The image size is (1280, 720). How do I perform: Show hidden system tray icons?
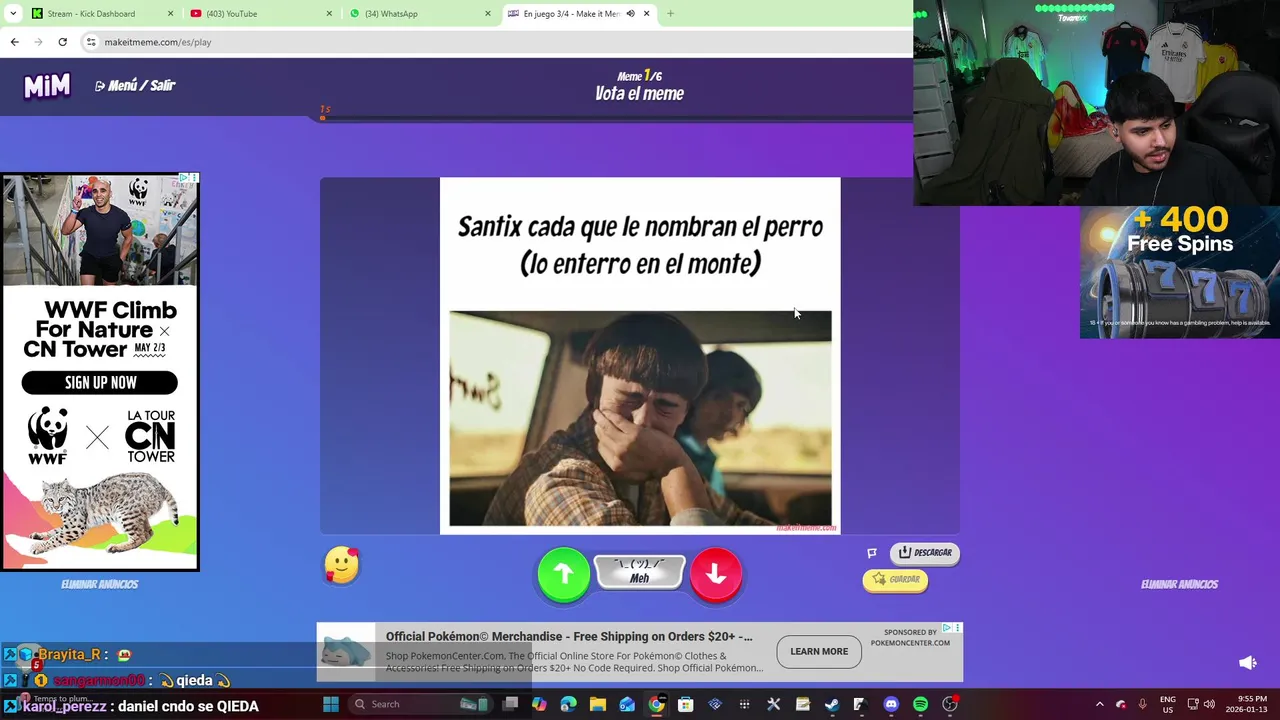tap(1099, 704)
